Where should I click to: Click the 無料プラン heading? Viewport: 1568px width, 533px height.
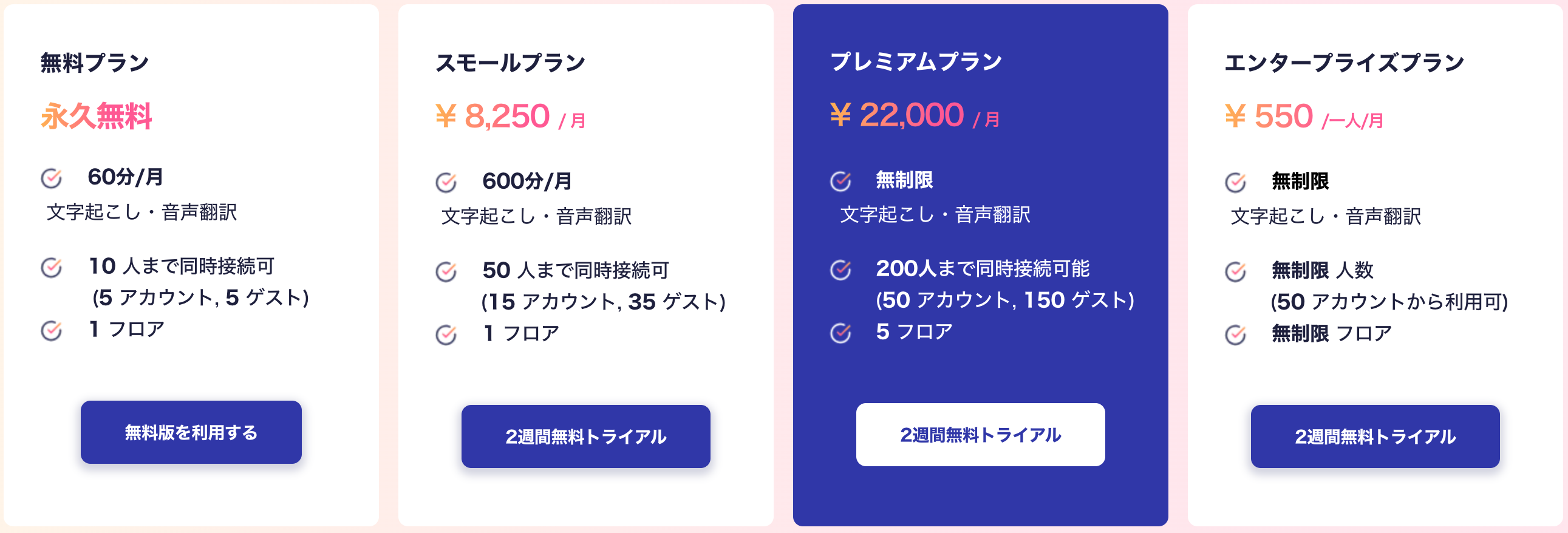95,63
